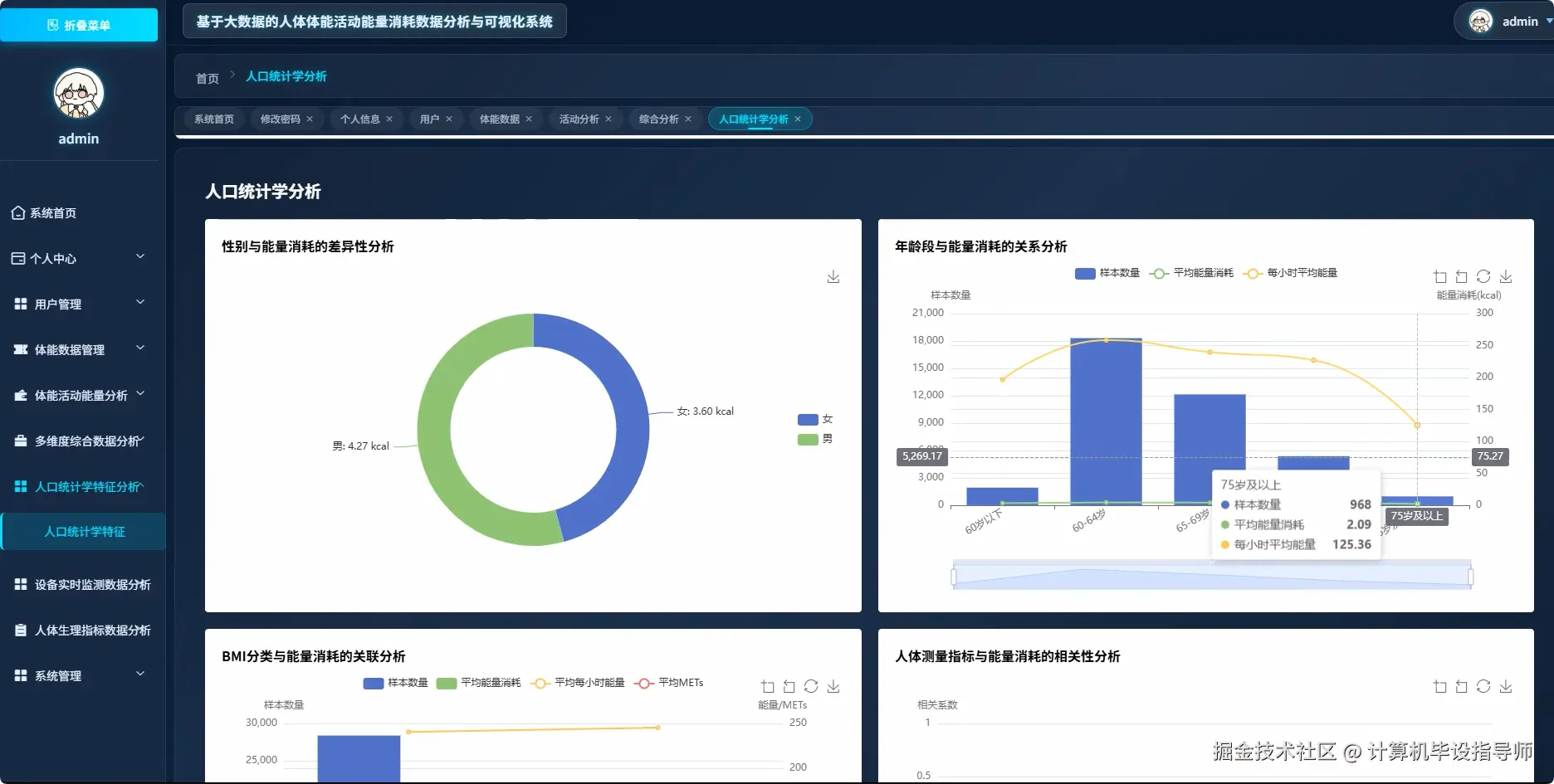Click the 折叠菜单 collapse button
1554x784 pixels.
click(x=79, y=25)
